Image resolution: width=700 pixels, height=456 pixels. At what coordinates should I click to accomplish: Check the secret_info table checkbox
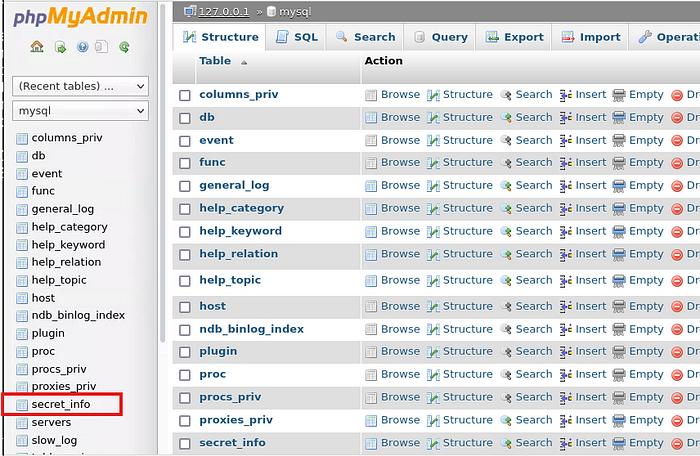[x=185, y=444]
